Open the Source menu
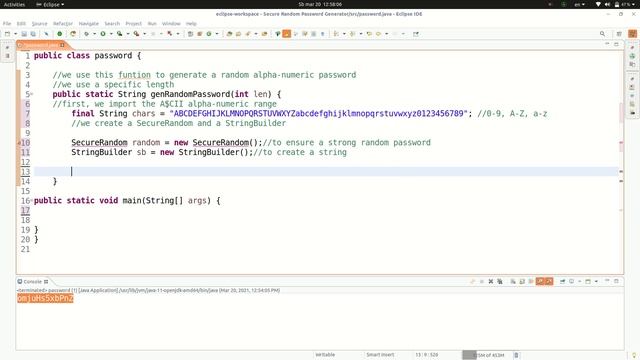Viewport: 640px width, 360px height. tap(40, 24)
